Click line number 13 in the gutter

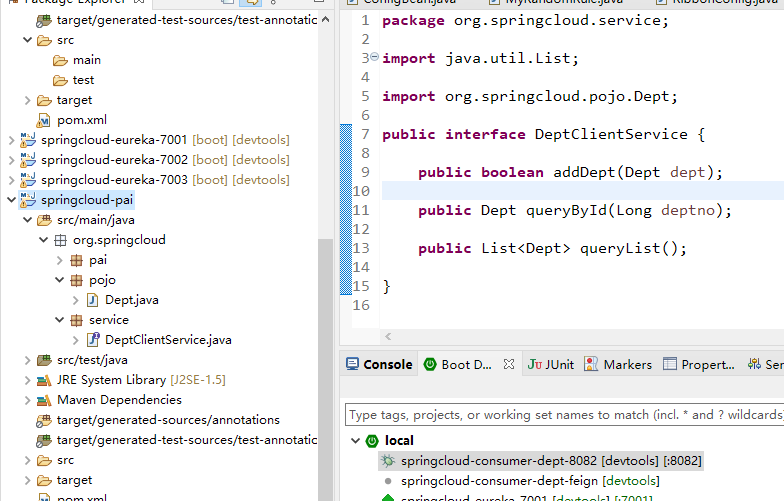(x=361, y=248)
